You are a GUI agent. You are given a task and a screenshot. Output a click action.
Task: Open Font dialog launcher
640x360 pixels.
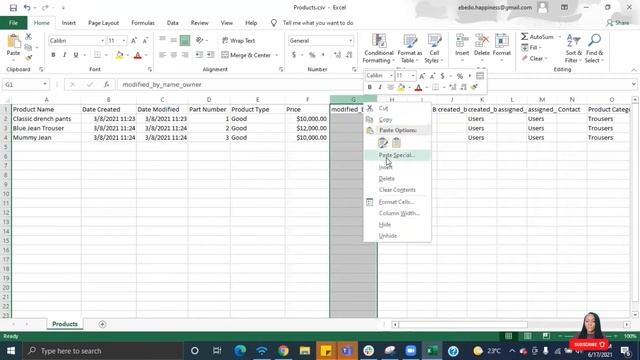point(150,70)
